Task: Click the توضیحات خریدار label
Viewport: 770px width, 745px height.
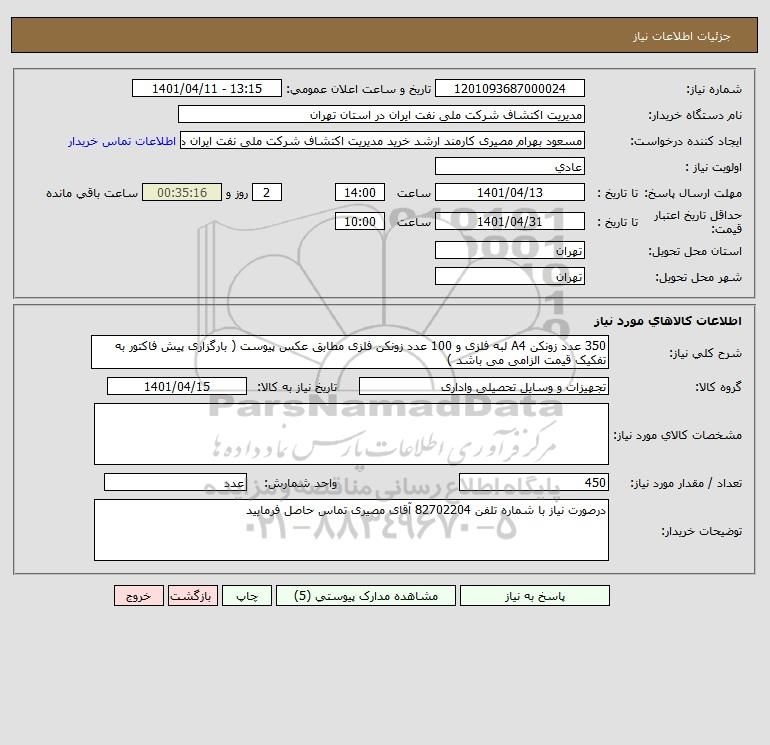Action: coord(702,531)
